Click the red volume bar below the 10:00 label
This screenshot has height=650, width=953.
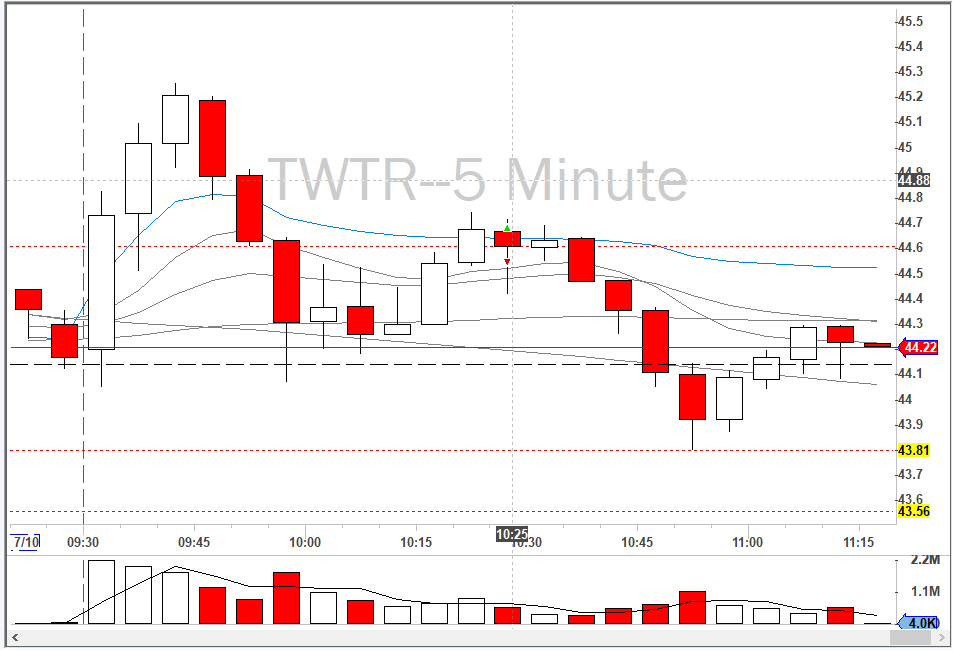coord(286,598)
